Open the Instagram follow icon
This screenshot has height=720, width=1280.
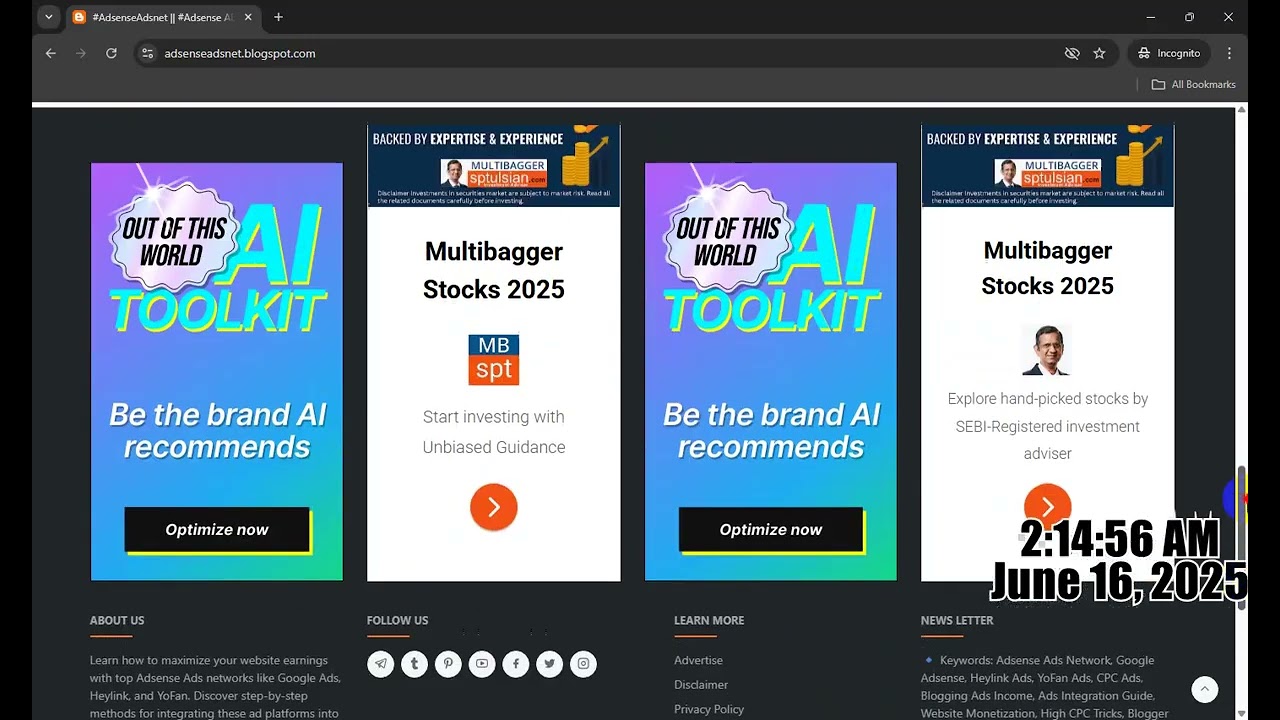click(583, 663)
